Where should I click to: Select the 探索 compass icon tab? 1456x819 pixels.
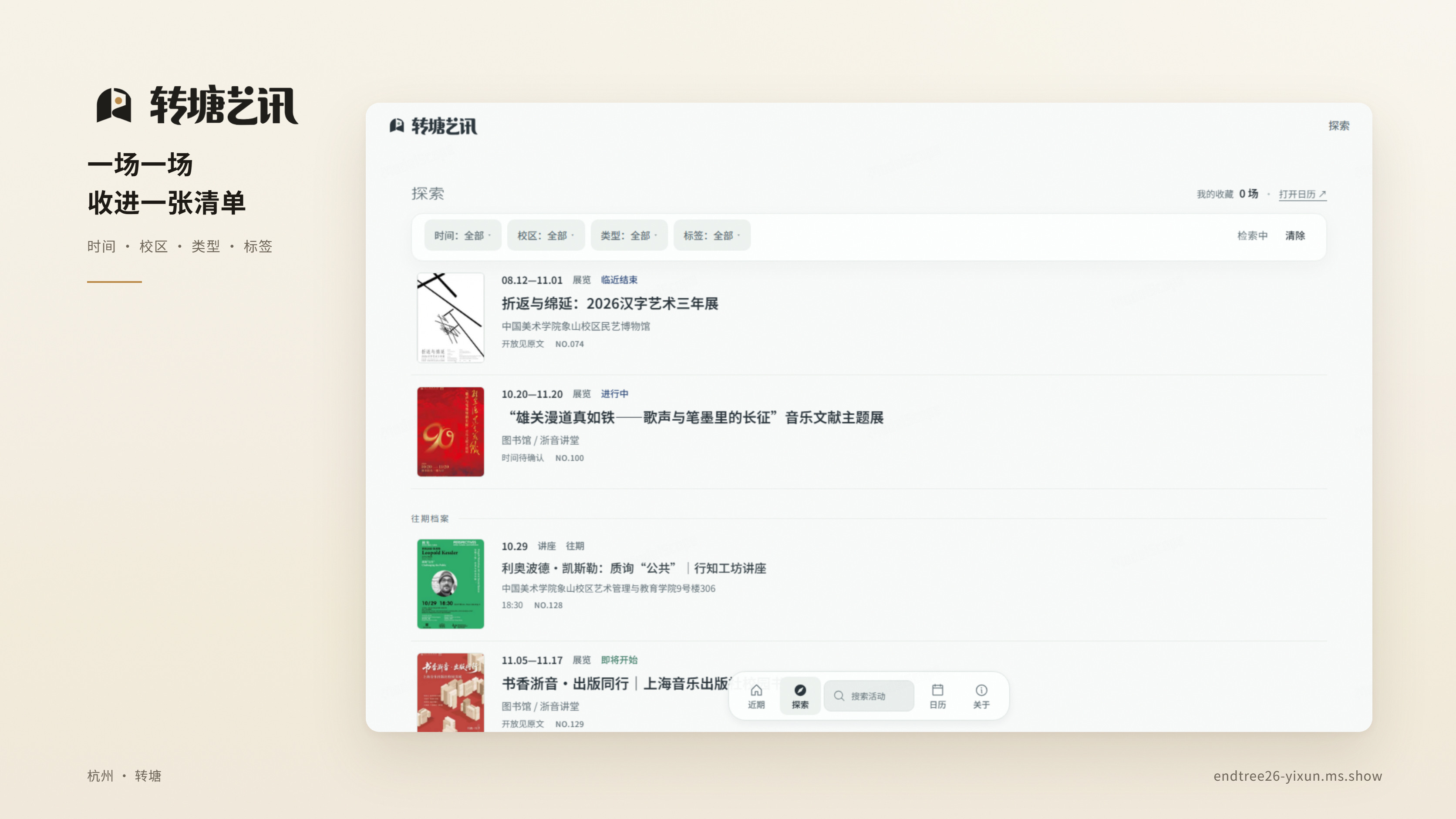point(800,696)
